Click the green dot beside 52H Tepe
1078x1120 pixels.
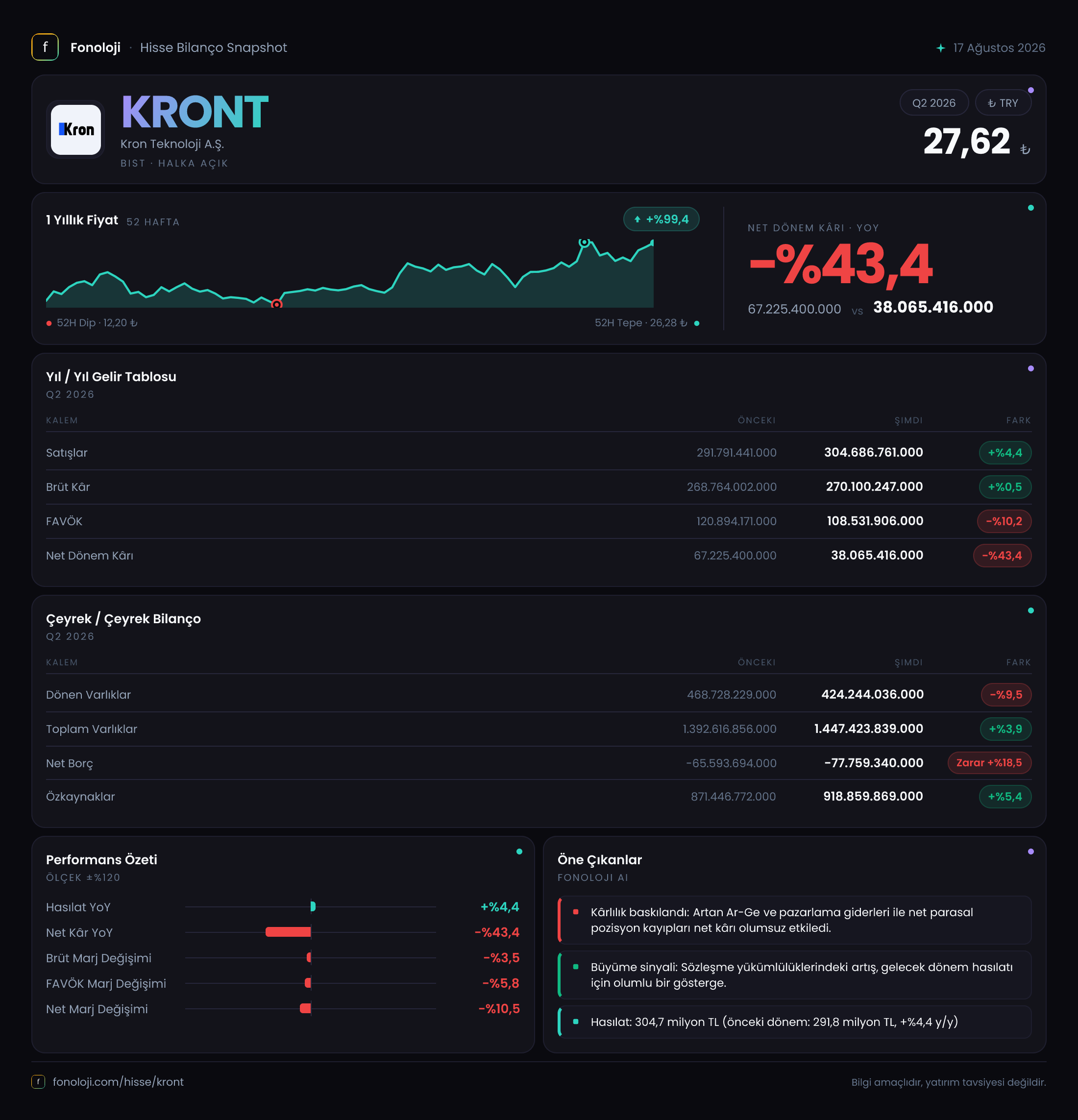696,323
